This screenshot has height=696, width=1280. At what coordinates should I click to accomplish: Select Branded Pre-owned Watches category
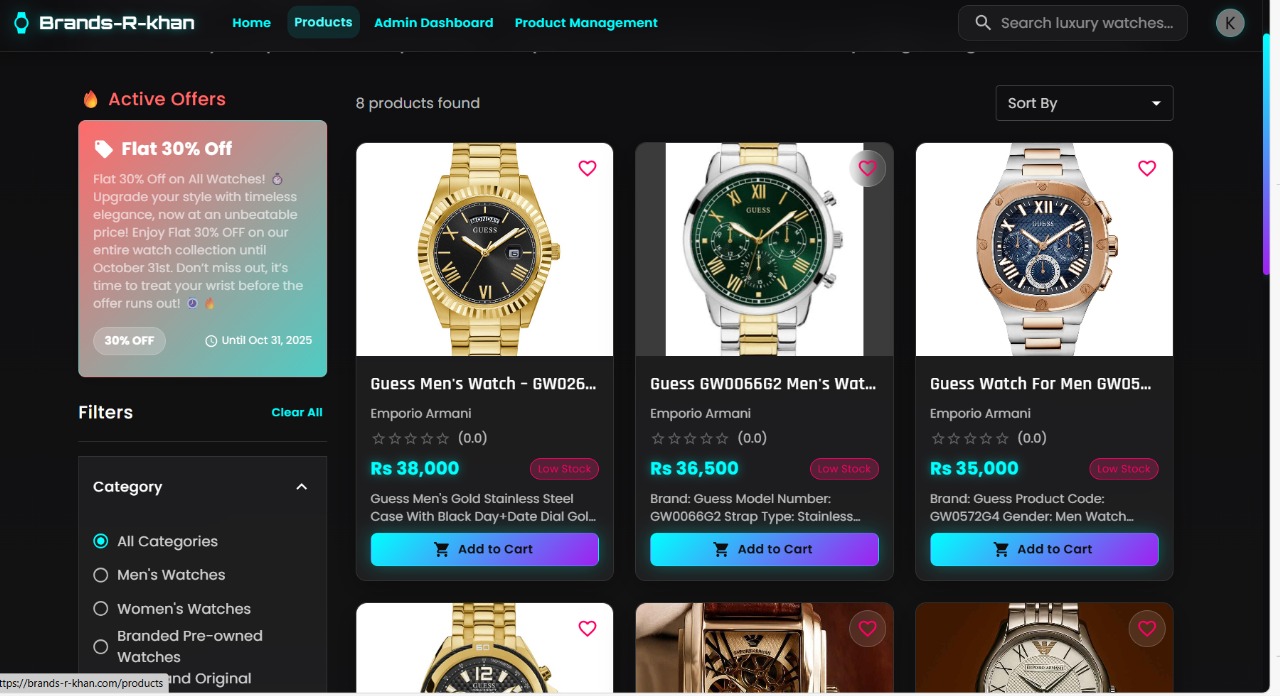tap(100, 647)
